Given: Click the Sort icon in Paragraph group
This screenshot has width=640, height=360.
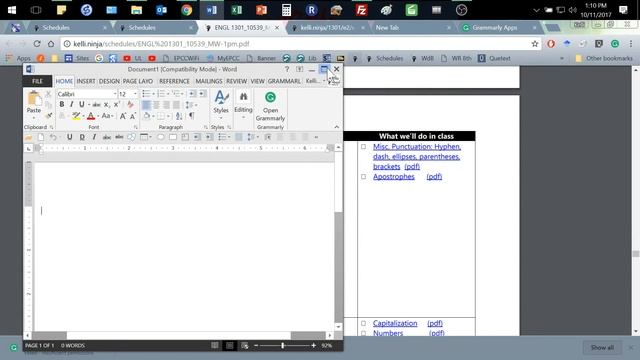Looking at the screenshot, I should [179, 116].
